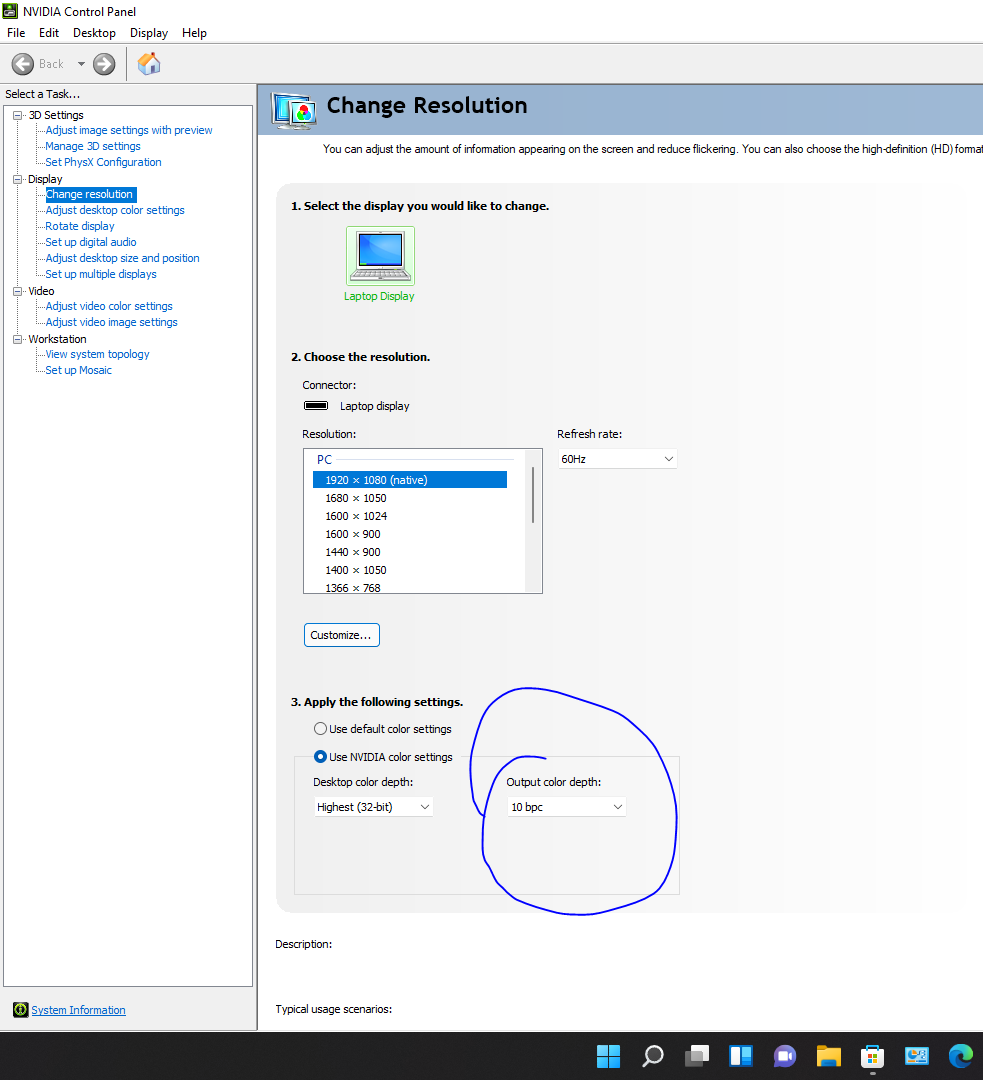Click the Back arrow button
The image size is (983, 1080).
(23, 64)
